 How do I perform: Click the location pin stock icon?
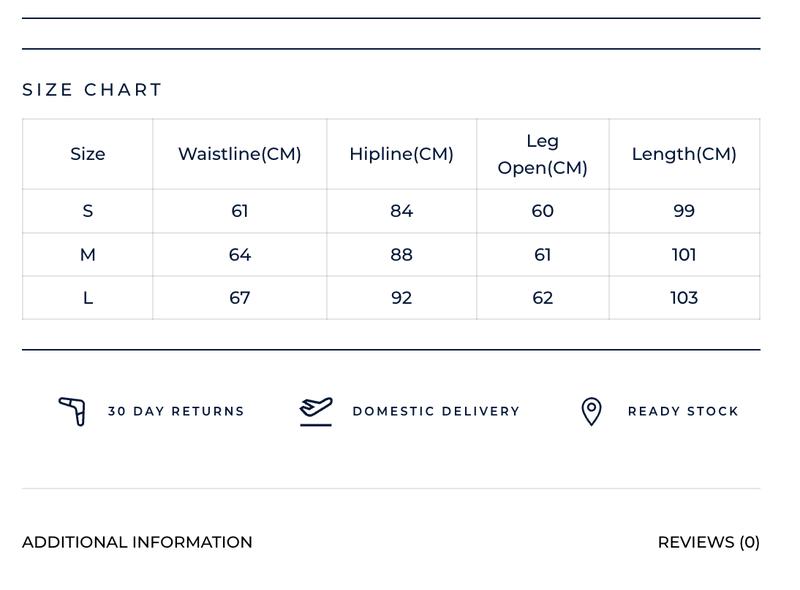591,411
